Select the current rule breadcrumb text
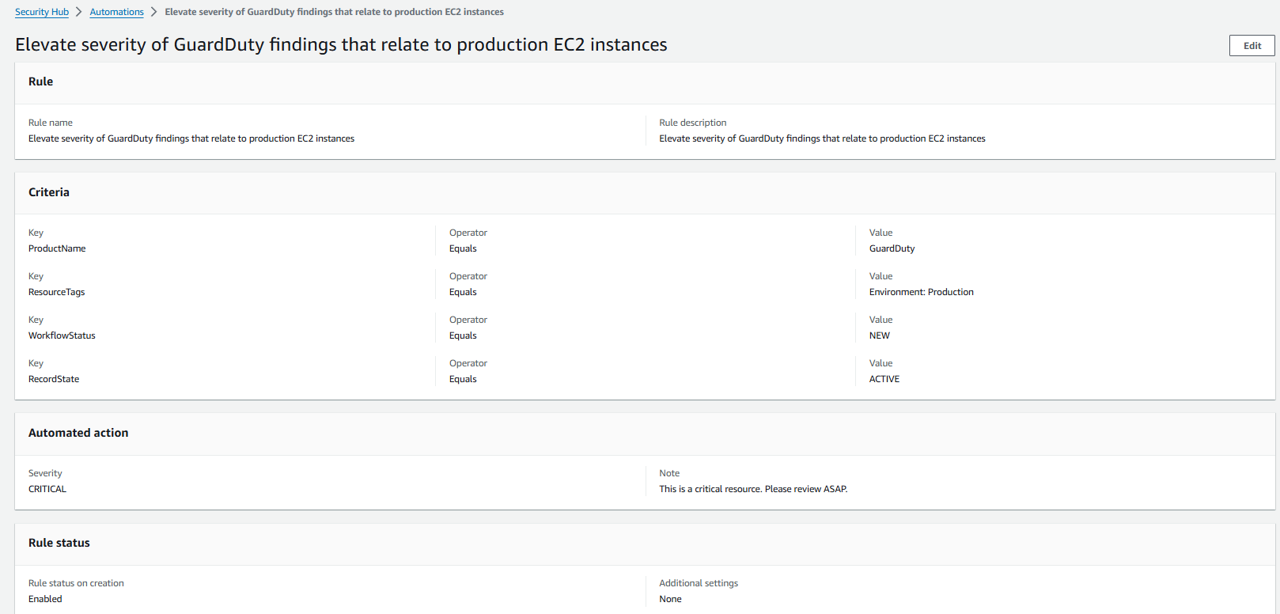This screenshot has height=614, width=1280. (334, 12)
